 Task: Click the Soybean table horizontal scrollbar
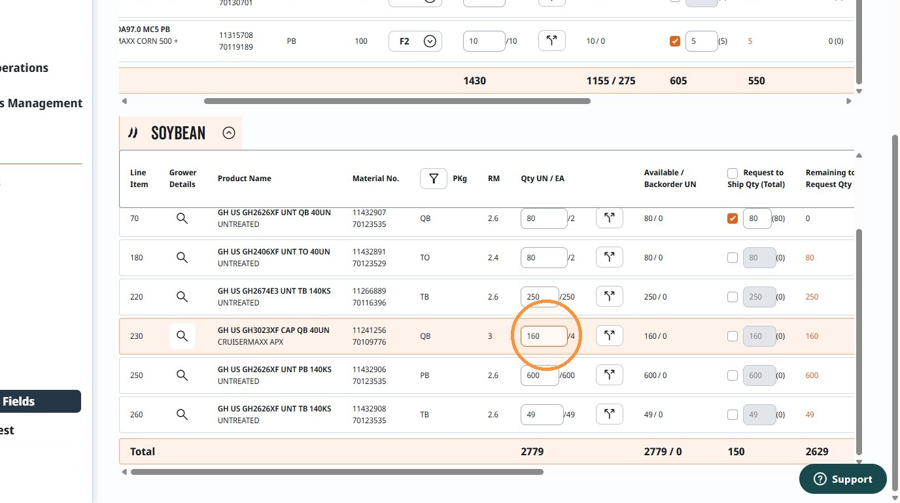(337, 472)
